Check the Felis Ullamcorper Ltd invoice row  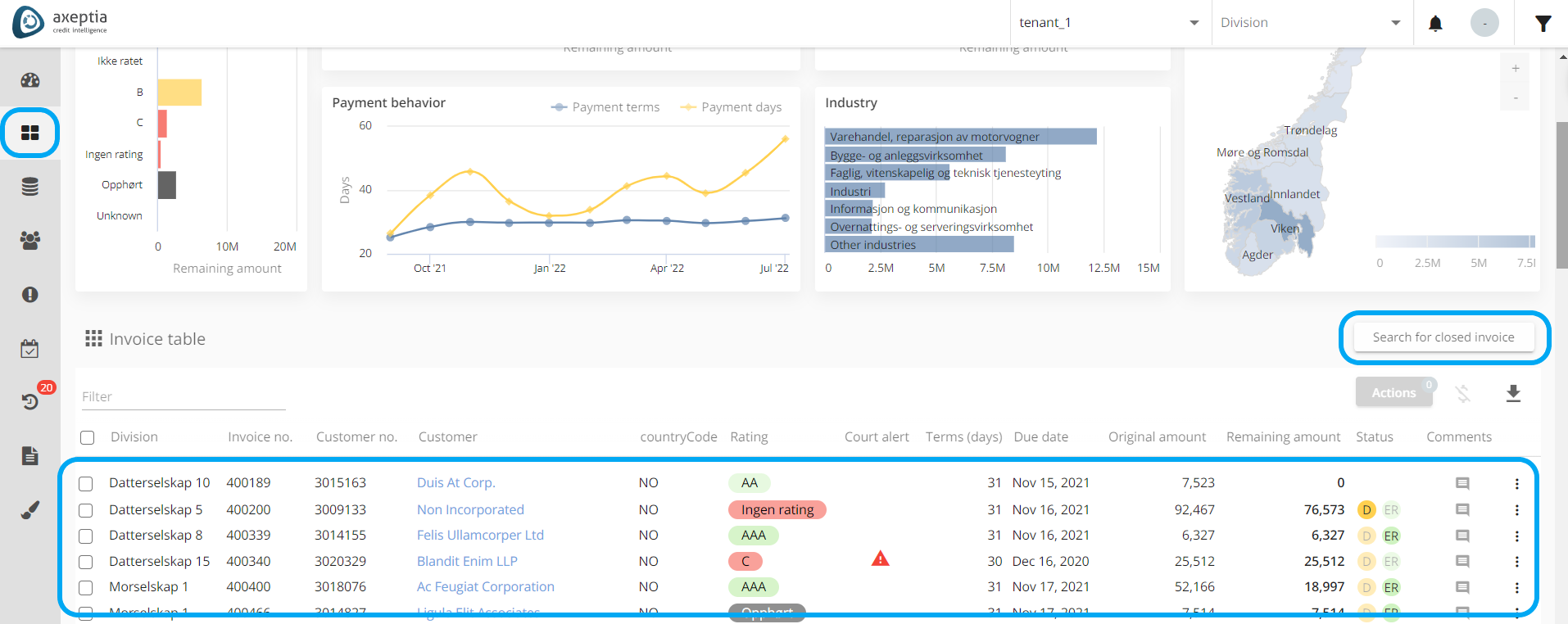coord(86,536)
